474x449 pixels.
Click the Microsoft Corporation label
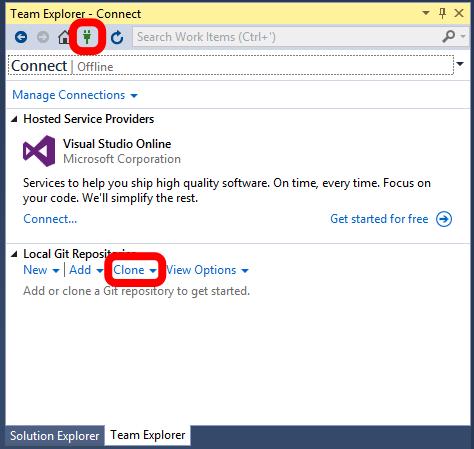(x=122, y=159)
